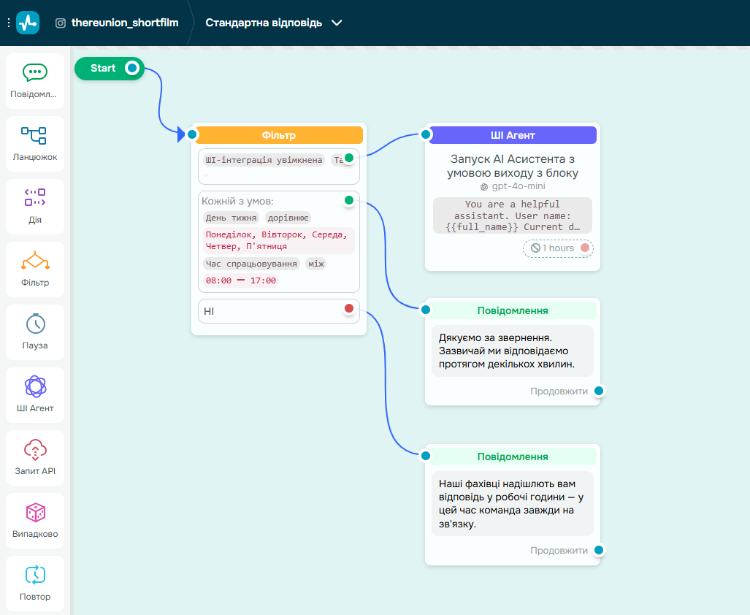Screen dimensions: 750x615
Task: Click Продовжити connector under Наші фахівці message
Action: (x=599, y=550)
